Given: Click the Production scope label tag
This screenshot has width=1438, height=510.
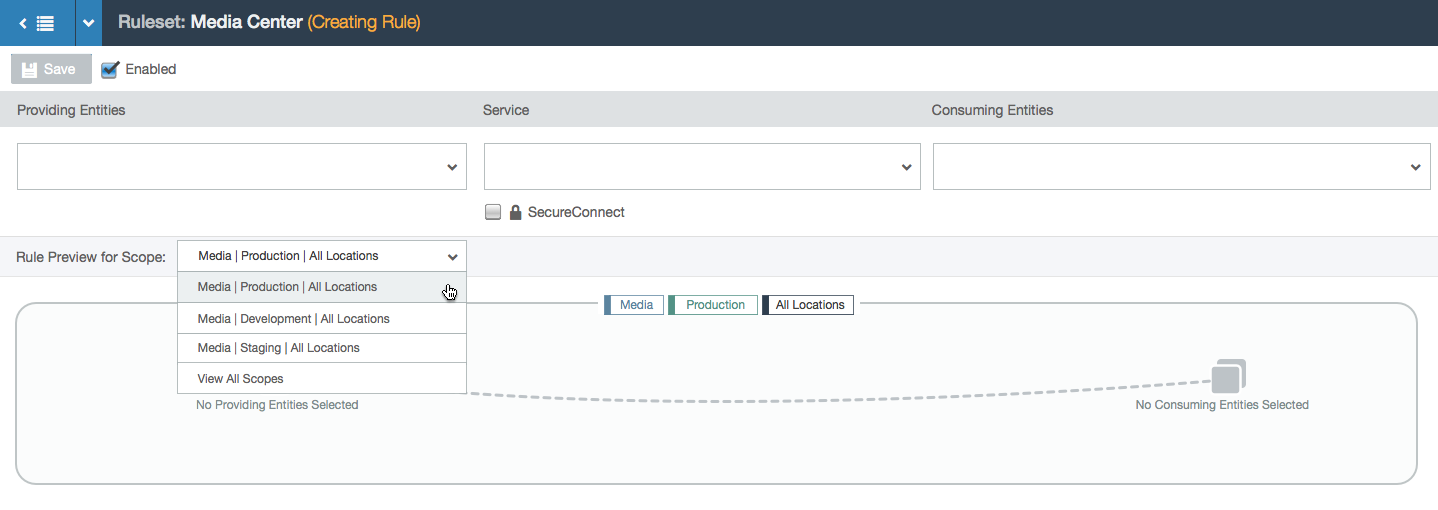Looking at the screenshot, I should (713, 305).
